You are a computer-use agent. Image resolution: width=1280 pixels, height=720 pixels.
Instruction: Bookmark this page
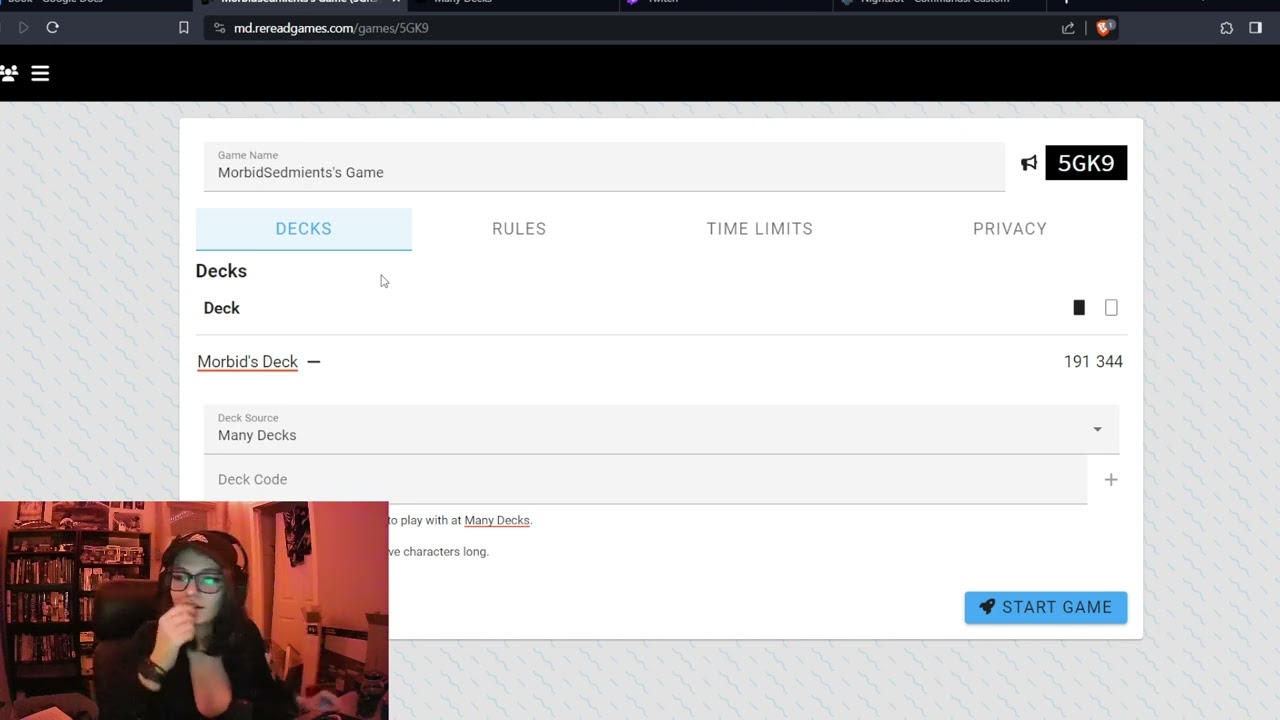(184, 28)
